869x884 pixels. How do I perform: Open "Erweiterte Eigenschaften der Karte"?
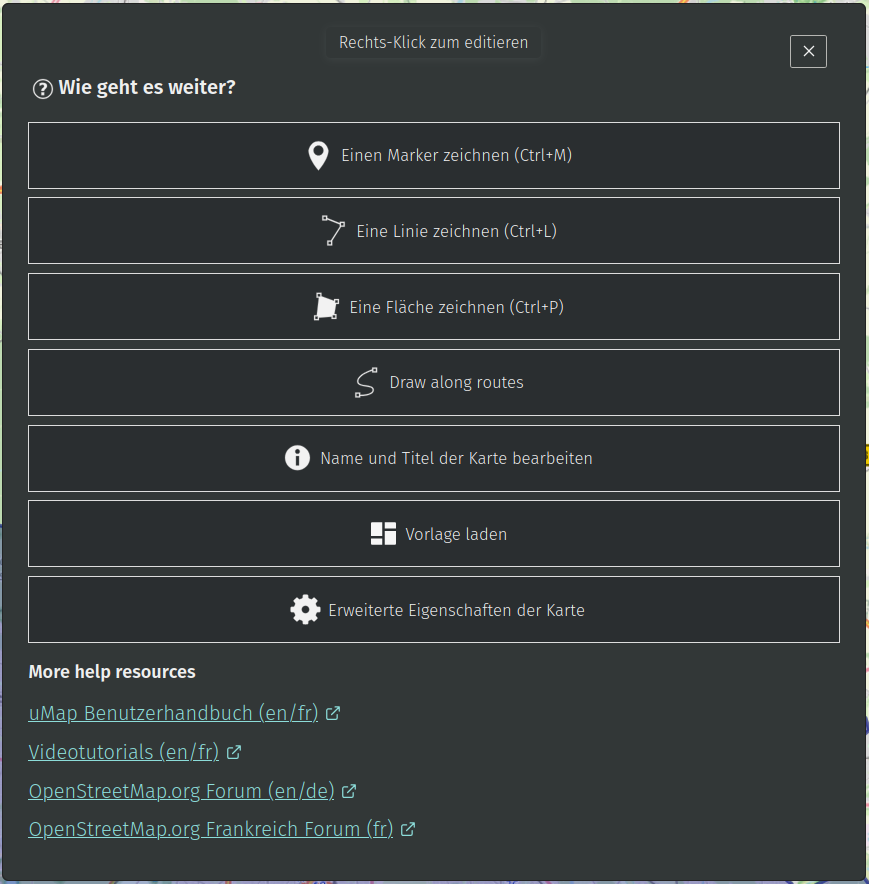[x=456, y=610]
